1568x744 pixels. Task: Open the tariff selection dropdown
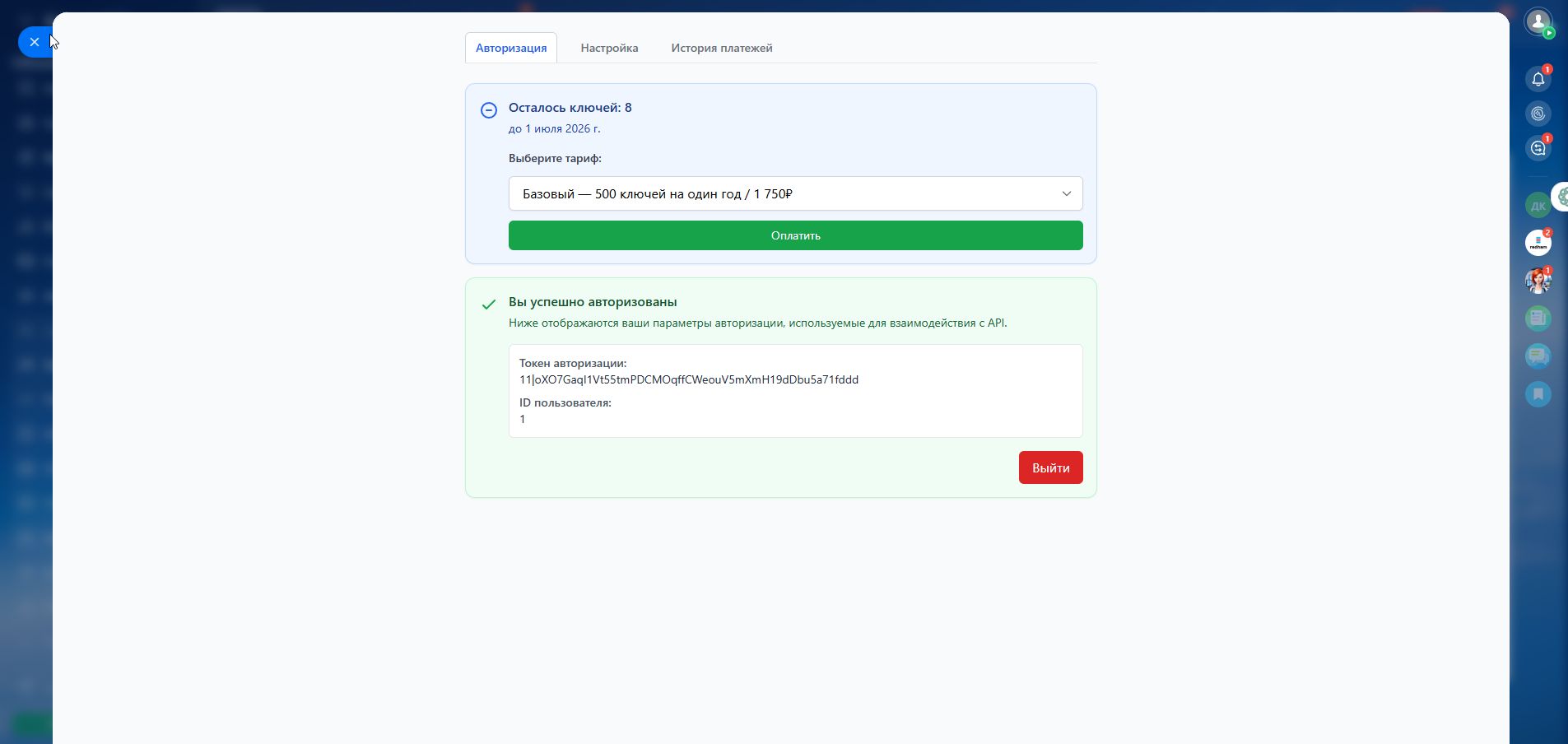(796, 193)
